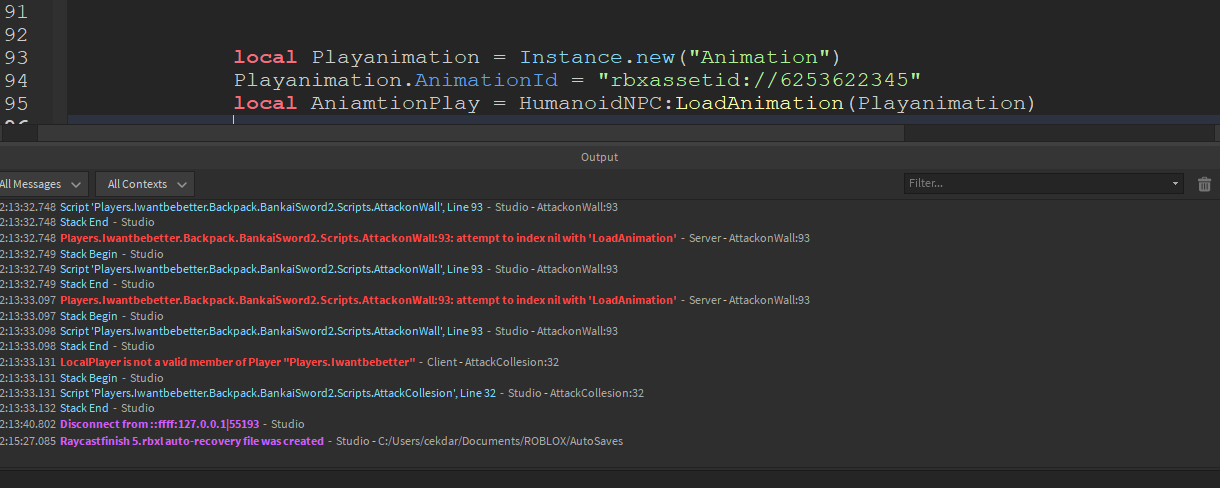Click line number 93 in the gutter
Viewport: 1220px width, 488px height.
(16, 58)
